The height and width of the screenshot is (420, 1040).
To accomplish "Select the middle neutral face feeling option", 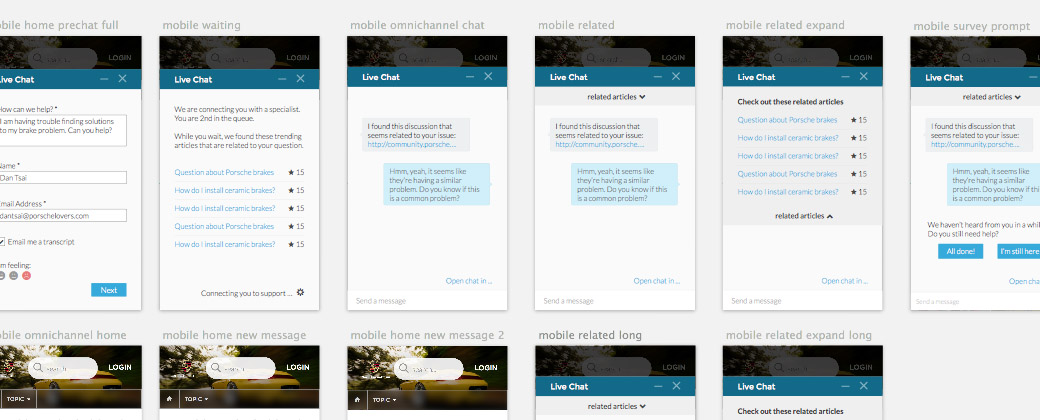I will [x=13, y=275].
